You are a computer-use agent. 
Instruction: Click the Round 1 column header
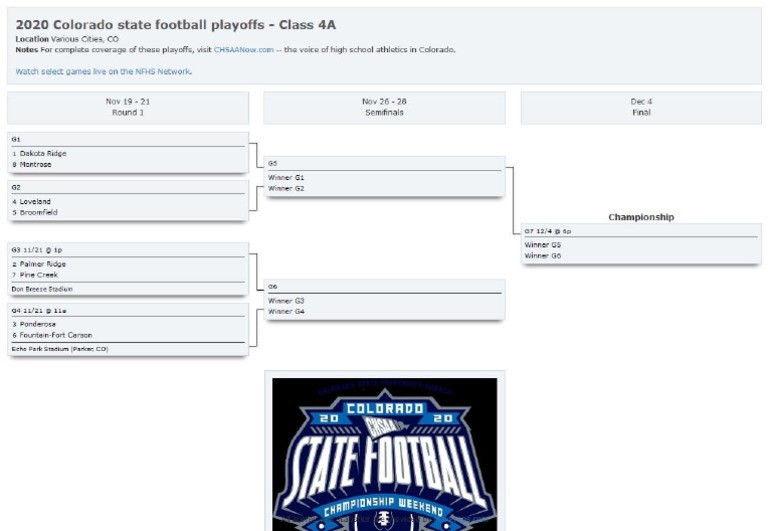(x=128, y=107)
